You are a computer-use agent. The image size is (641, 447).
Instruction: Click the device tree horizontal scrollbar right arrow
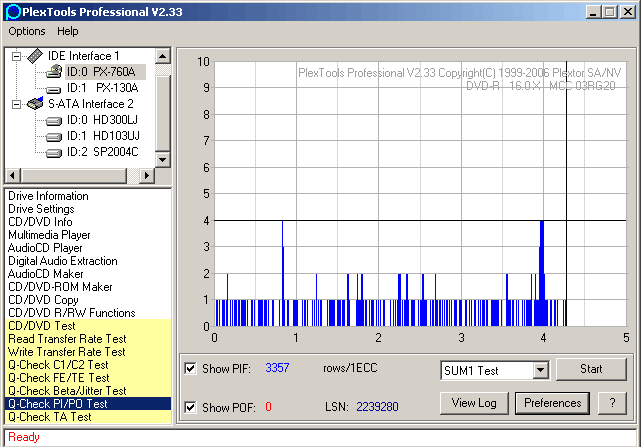click(x=147, y=176)
